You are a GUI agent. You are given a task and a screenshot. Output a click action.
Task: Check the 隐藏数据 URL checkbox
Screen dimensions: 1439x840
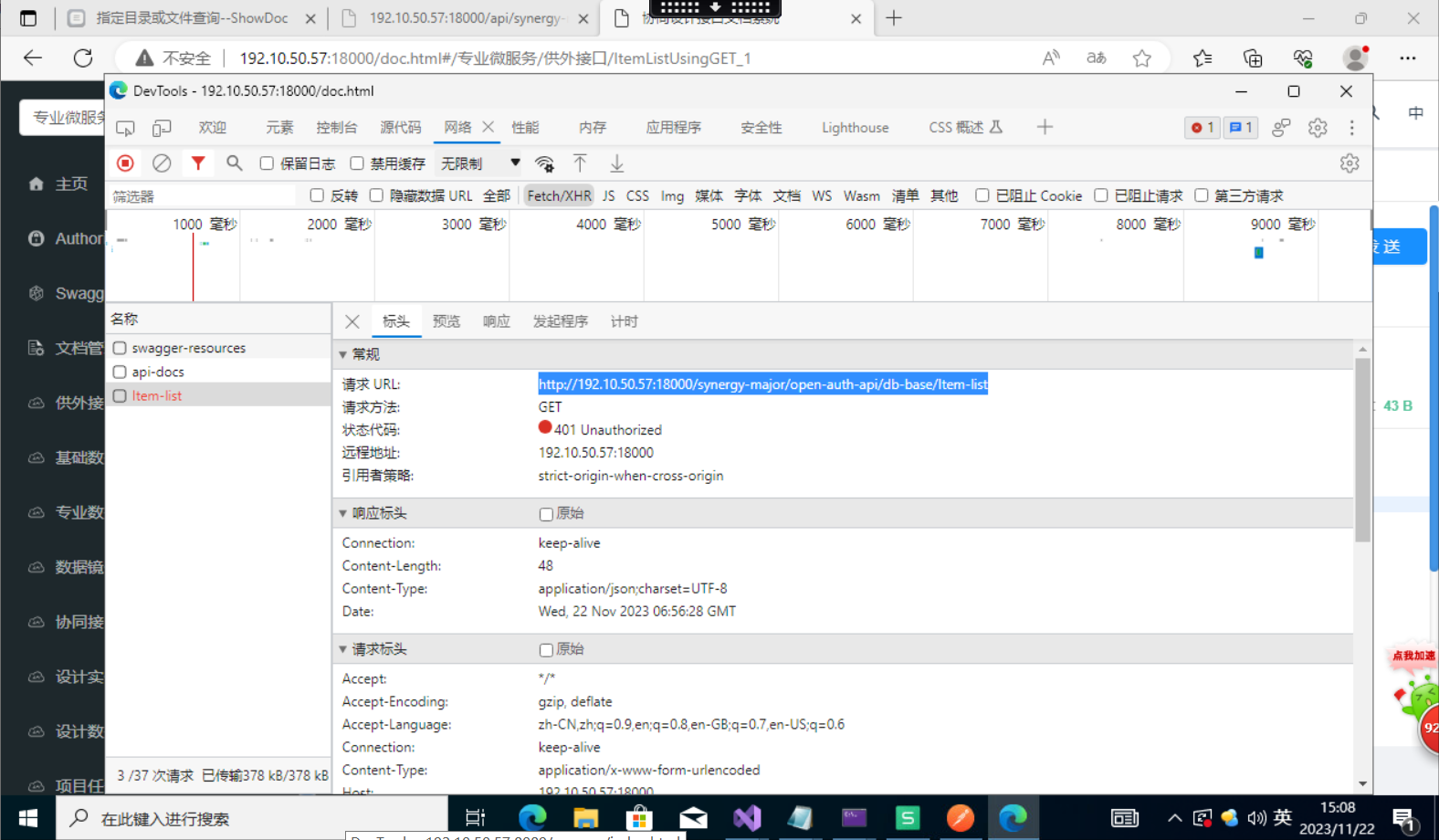(x=376, y=195)
